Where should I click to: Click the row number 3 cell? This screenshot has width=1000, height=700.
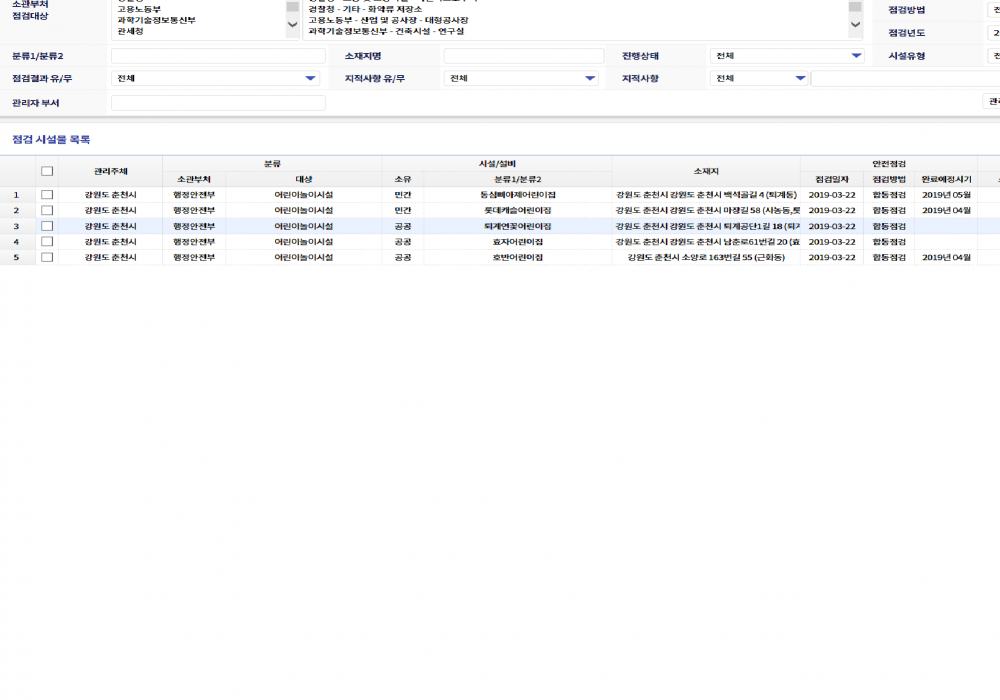coord(17,226)
